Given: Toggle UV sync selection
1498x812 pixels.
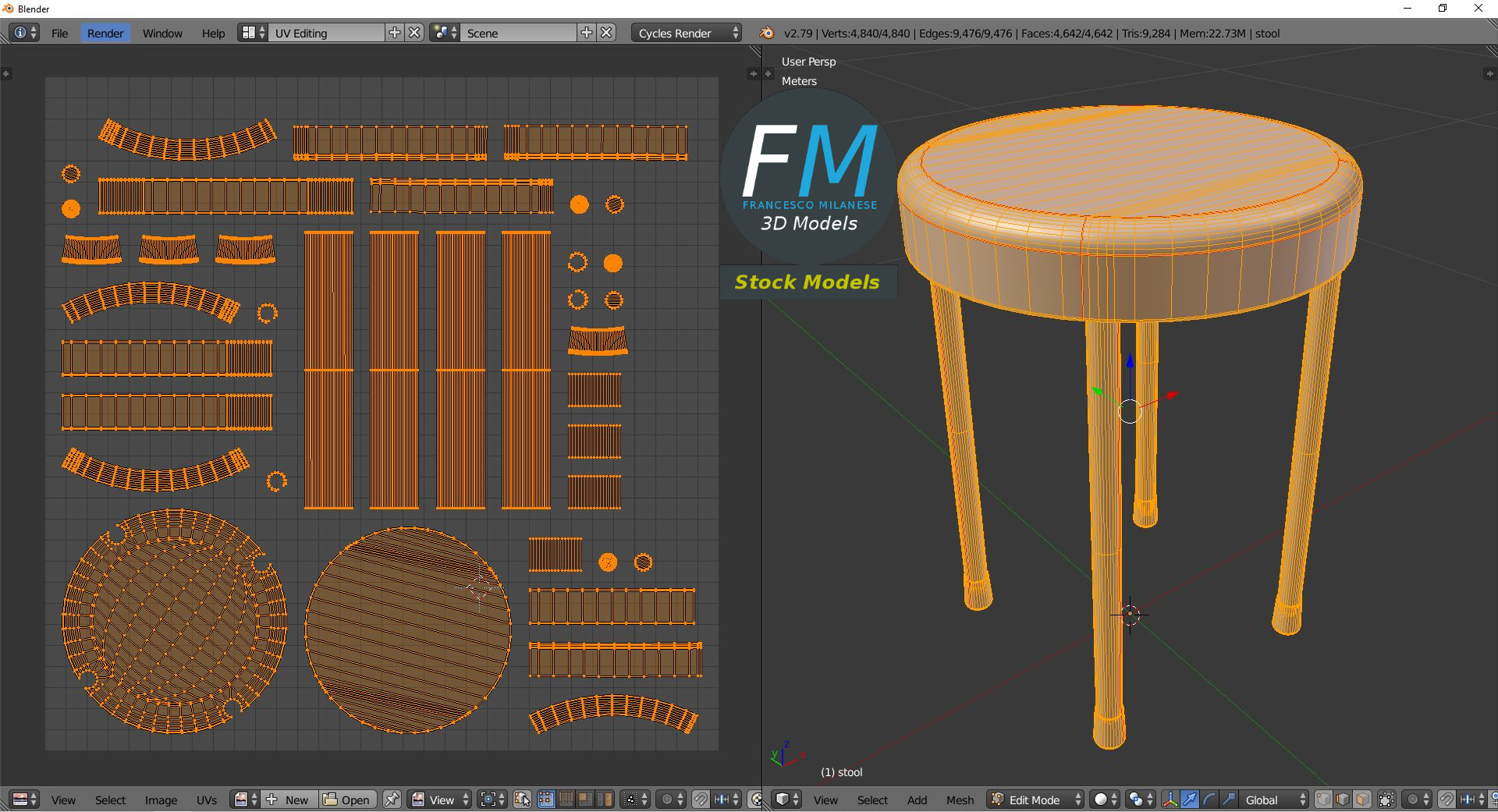Looking at the screenshot, I should point(521,800).
